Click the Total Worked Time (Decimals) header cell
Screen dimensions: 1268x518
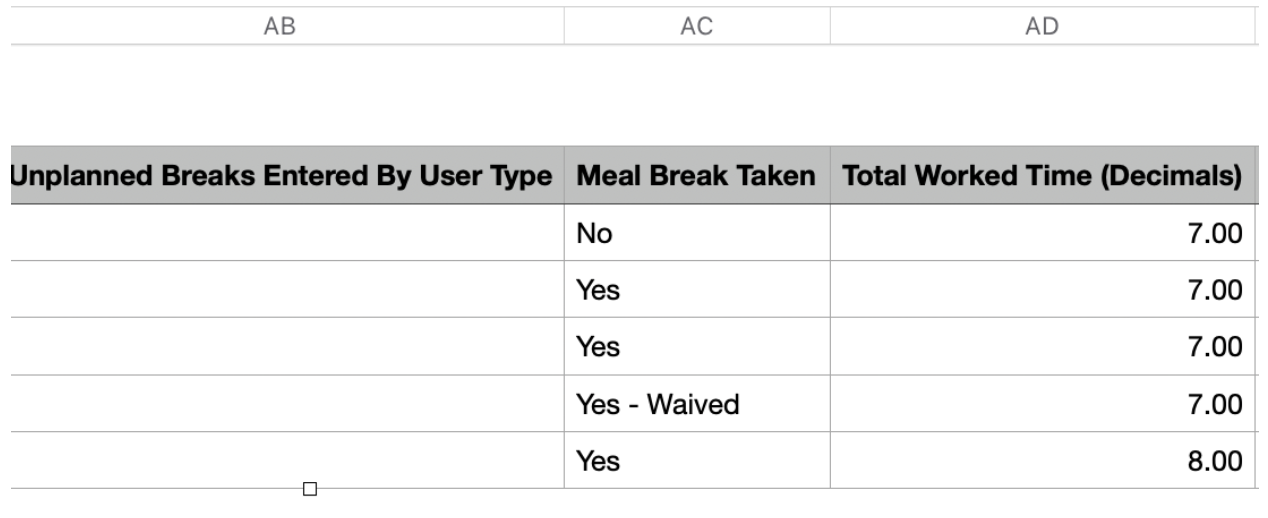(1042, 177)
